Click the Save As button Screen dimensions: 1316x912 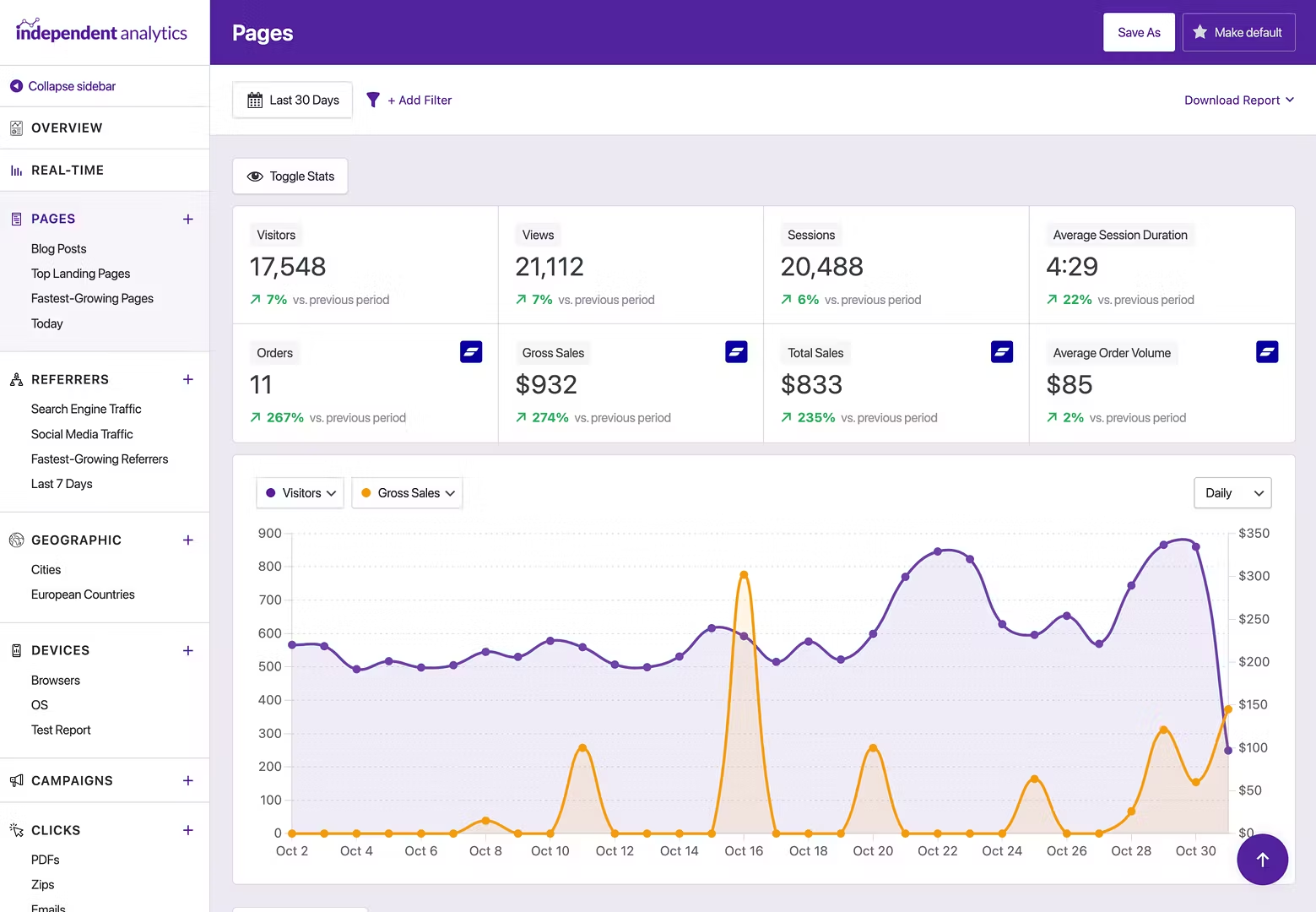click(x=1138, y=32)
